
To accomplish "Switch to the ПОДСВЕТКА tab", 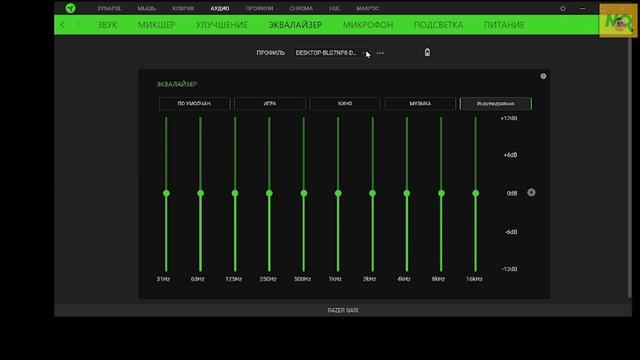I will (438, 25).
